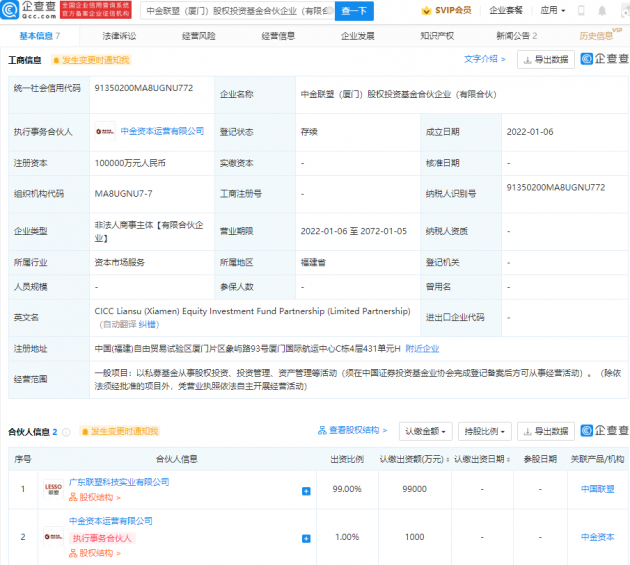Click 发生变更时通知我 beside 合伙人信息
Viewport: 630px width, 565px height.
pyautogui.click(x=120, y=431)
